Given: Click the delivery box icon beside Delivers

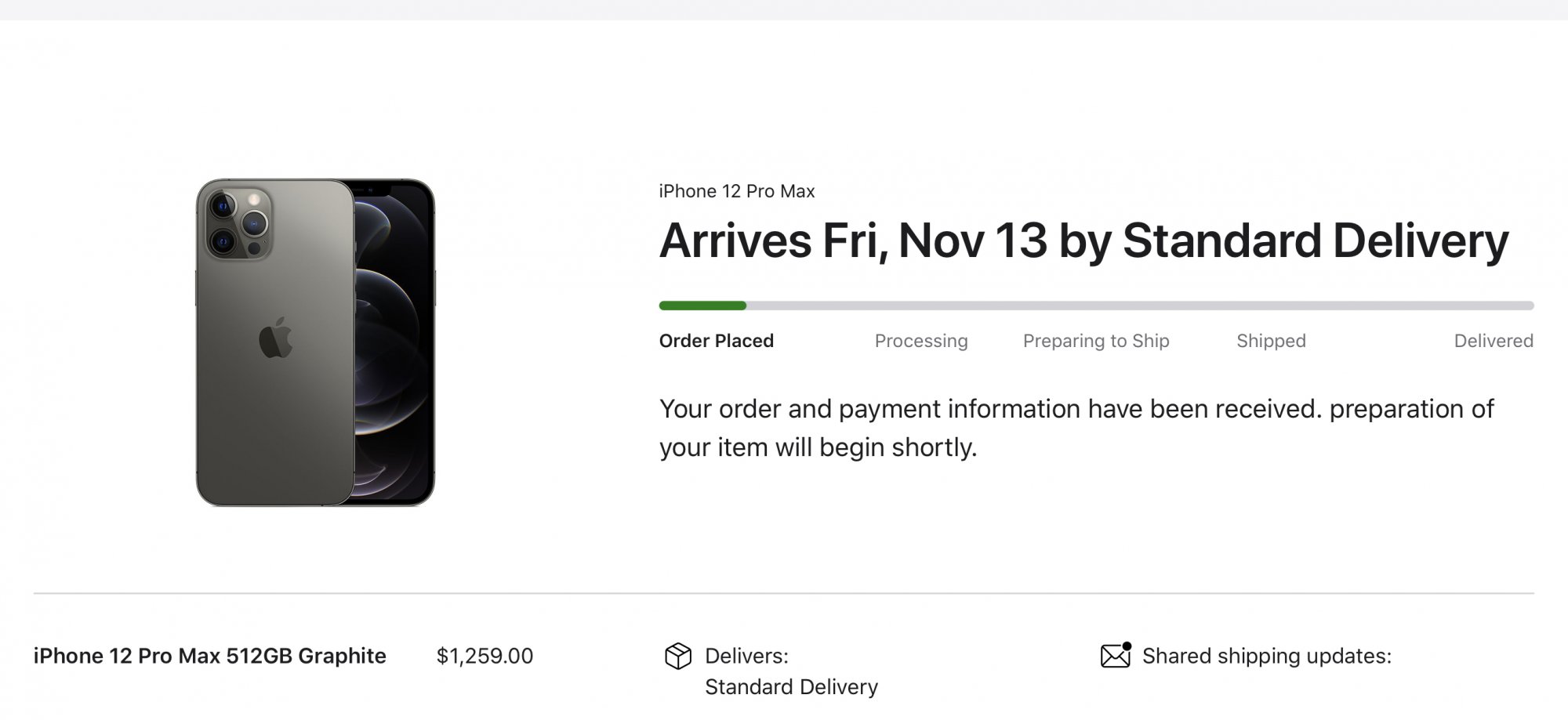Looking at the screenshot, I should click(677, 656).
